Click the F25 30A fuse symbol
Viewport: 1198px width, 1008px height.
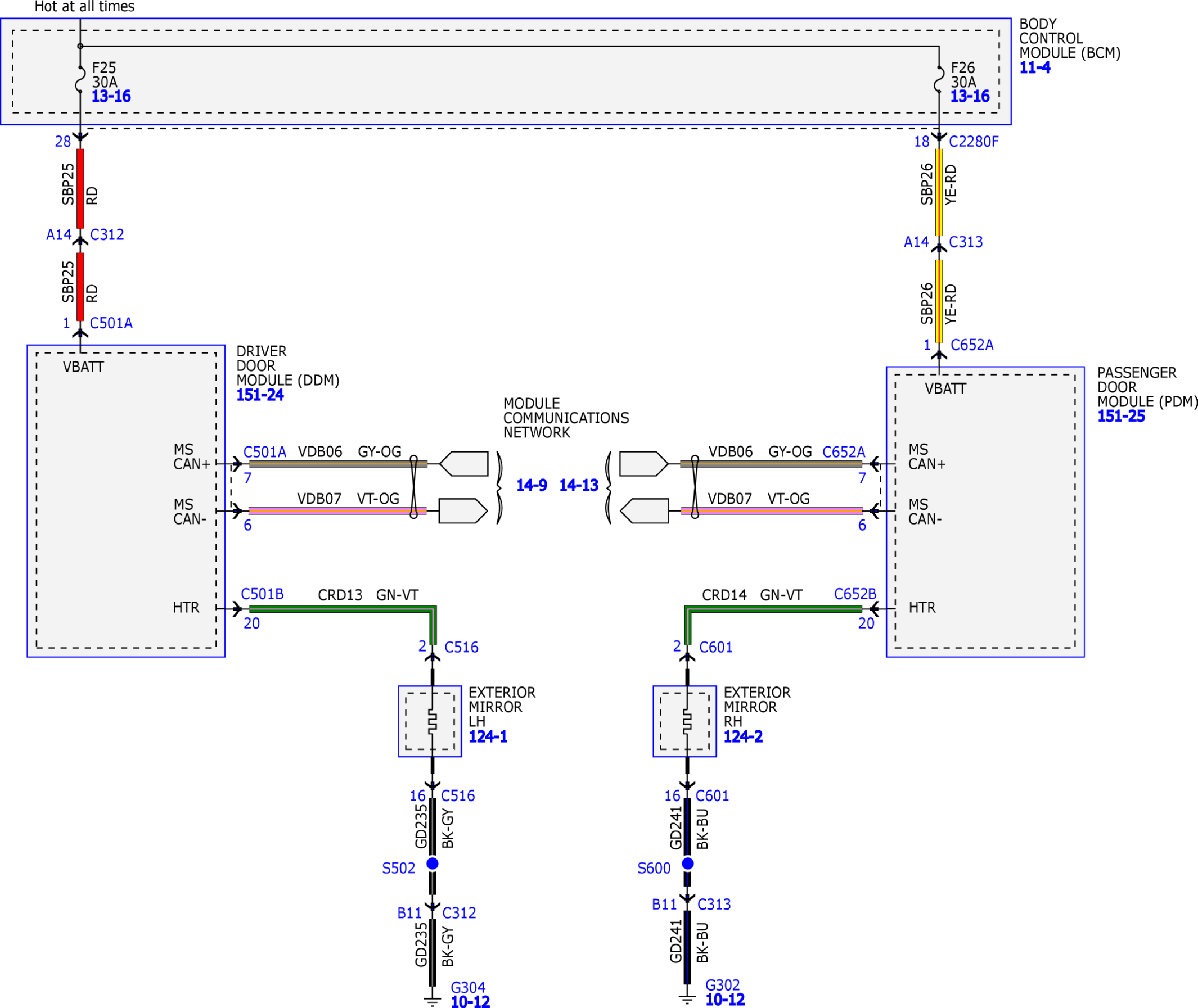tap(80, 78)
